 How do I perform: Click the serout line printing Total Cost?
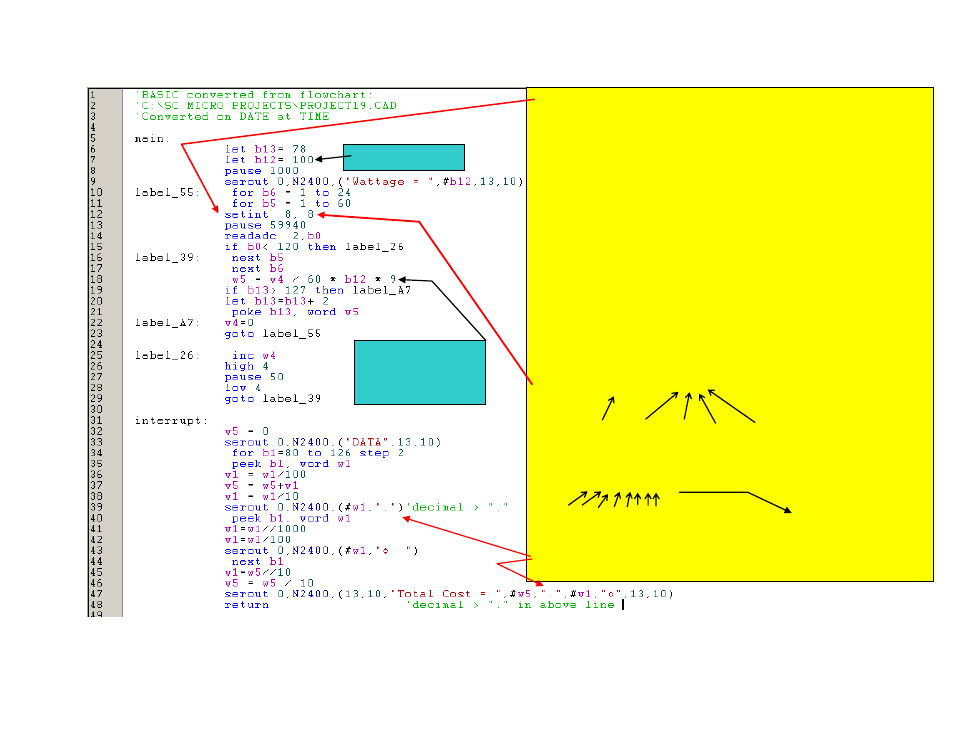448,594
